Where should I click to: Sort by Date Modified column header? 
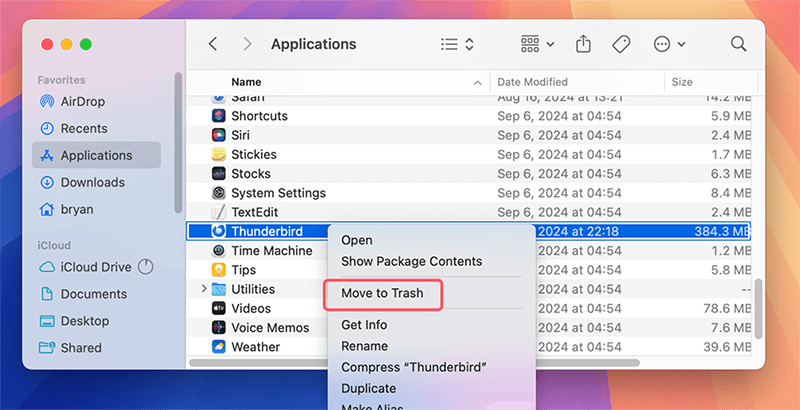pos(535,81)
